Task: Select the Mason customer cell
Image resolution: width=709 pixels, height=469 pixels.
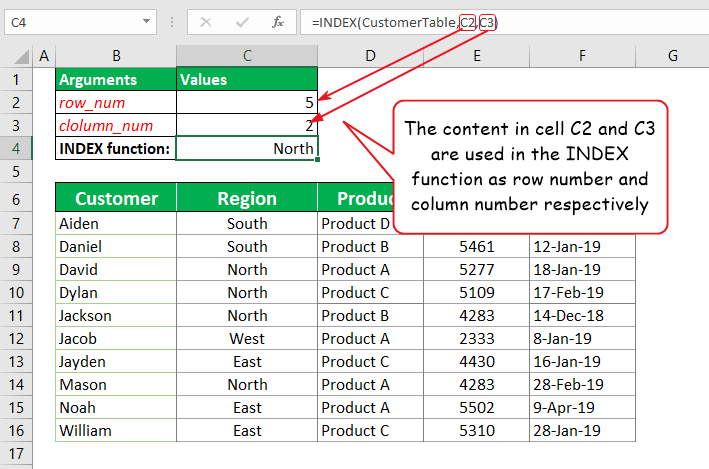Action: [116, 385]
